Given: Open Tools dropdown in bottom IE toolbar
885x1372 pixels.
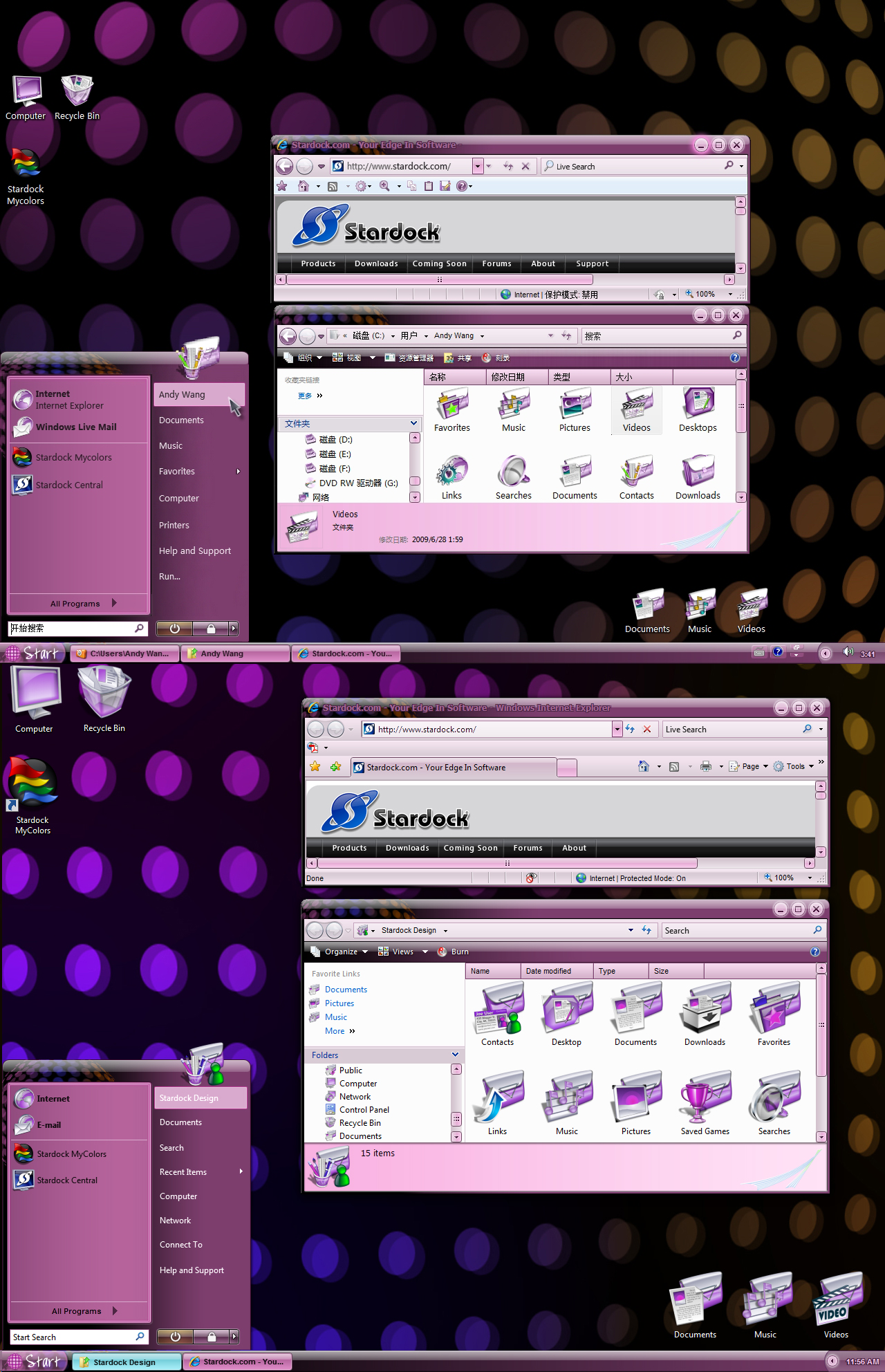Looking at the screenshot, I should point(794,766).
